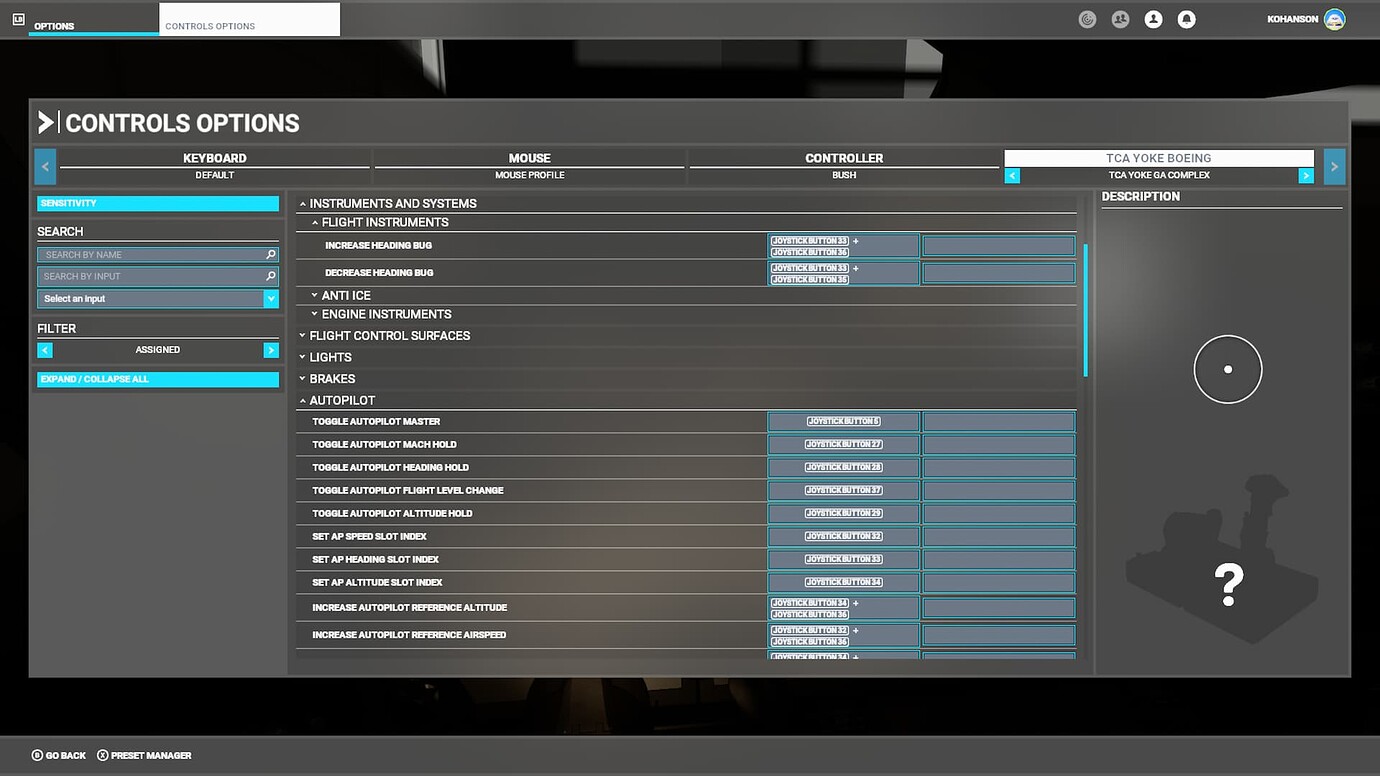Click the KOHANSON avatar picture
Screen dimensions: 1380x776
click(1334, 19)
